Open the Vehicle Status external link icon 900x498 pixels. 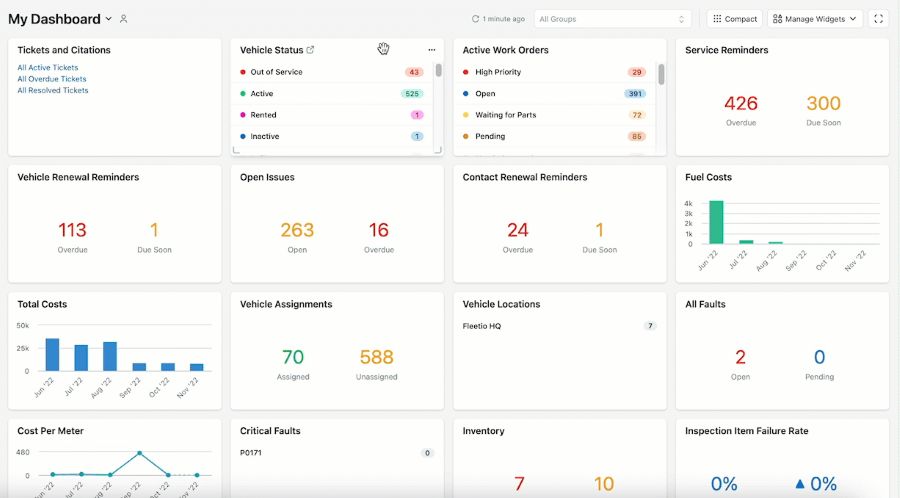point(311,50)
